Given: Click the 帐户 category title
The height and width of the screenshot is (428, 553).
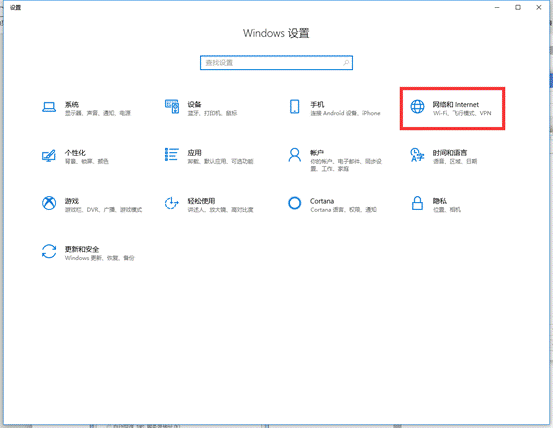Looking at the screenshot, I should (317, 153).
